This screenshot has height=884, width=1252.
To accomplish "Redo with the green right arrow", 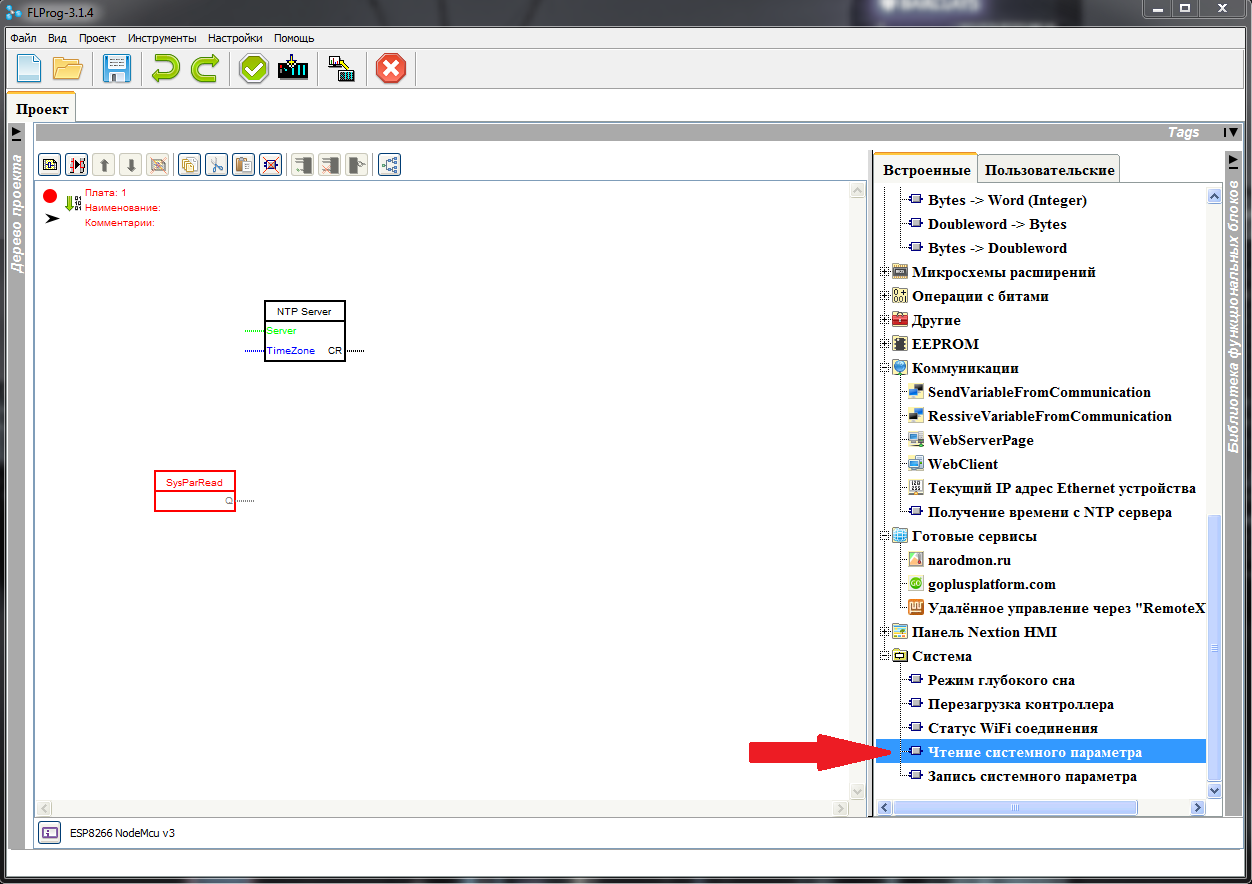I will [x=205, y=69].
